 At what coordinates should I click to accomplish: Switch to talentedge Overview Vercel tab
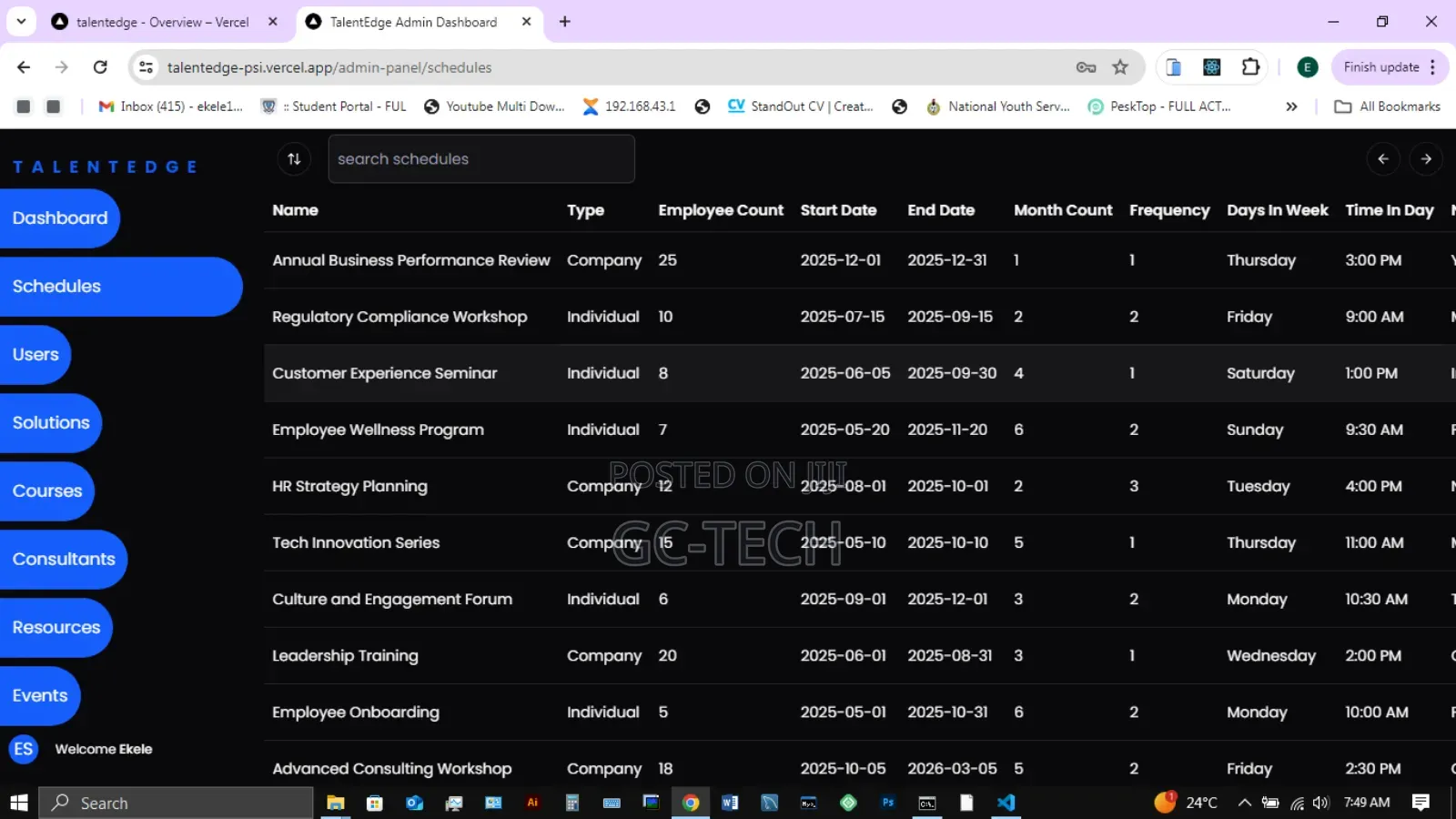(x=164, y=22)
